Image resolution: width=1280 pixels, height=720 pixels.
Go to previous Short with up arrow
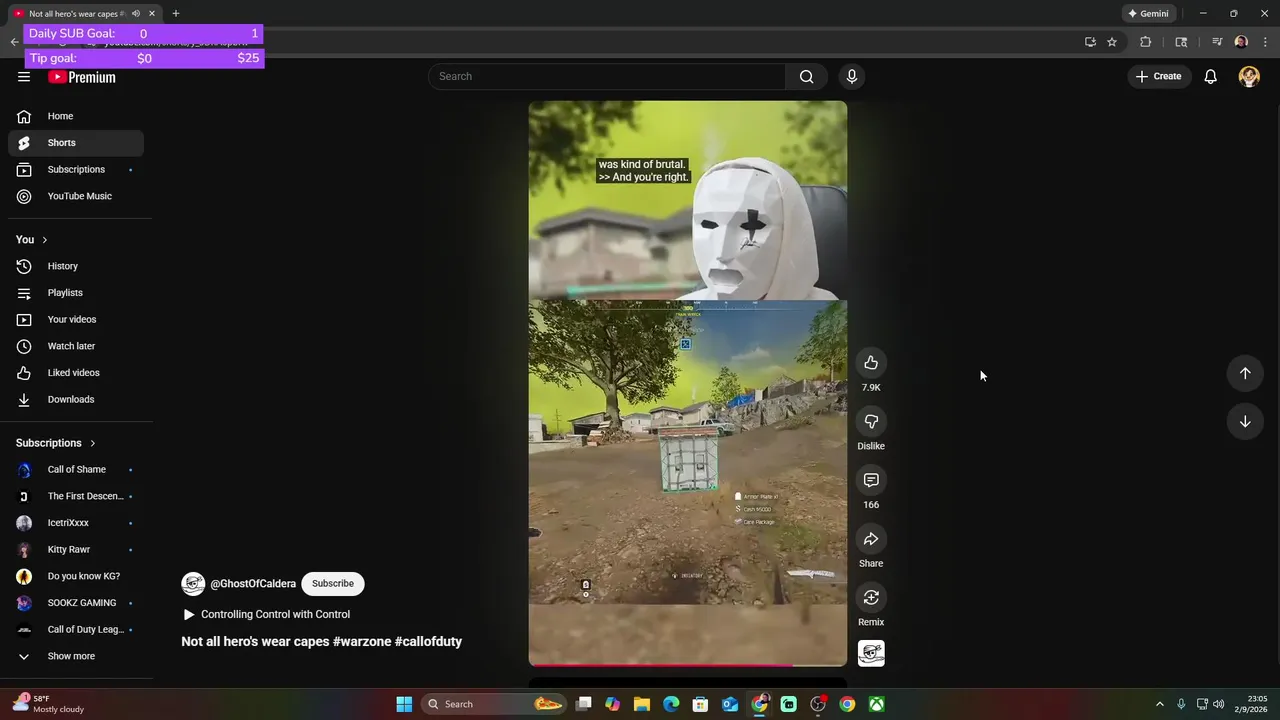pos(1245,373)
